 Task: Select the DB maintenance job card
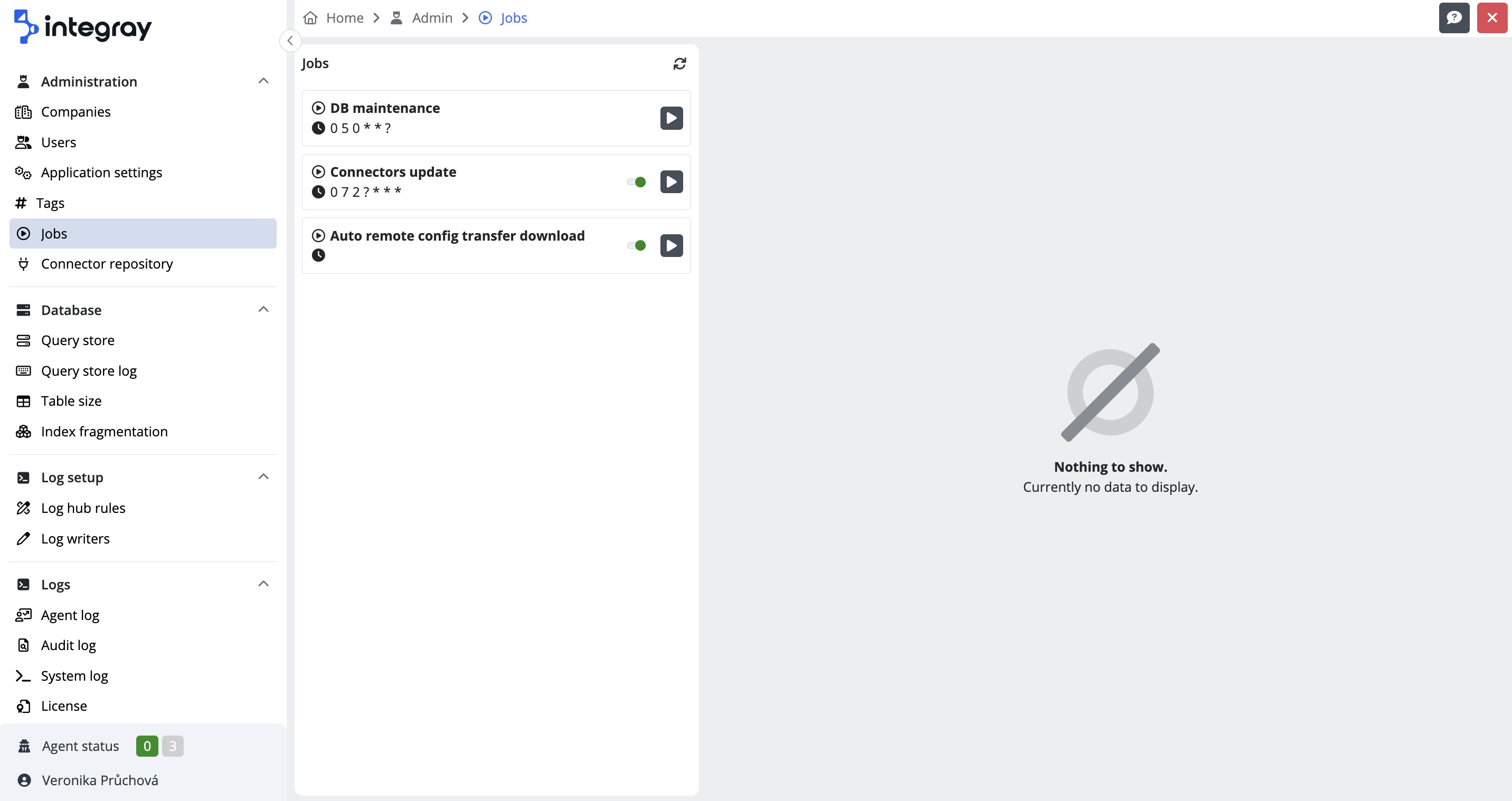tap(469, 117)
